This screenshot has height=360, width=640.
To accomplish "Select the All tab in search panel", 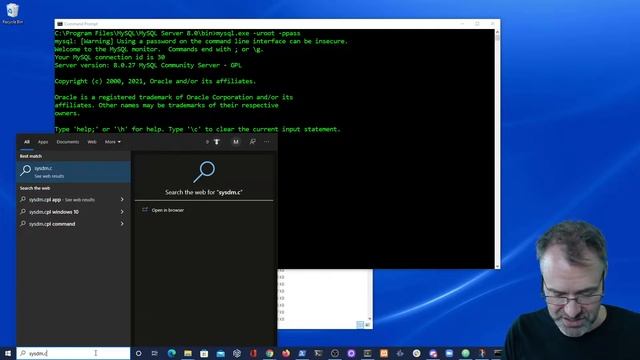I will 27,142.
